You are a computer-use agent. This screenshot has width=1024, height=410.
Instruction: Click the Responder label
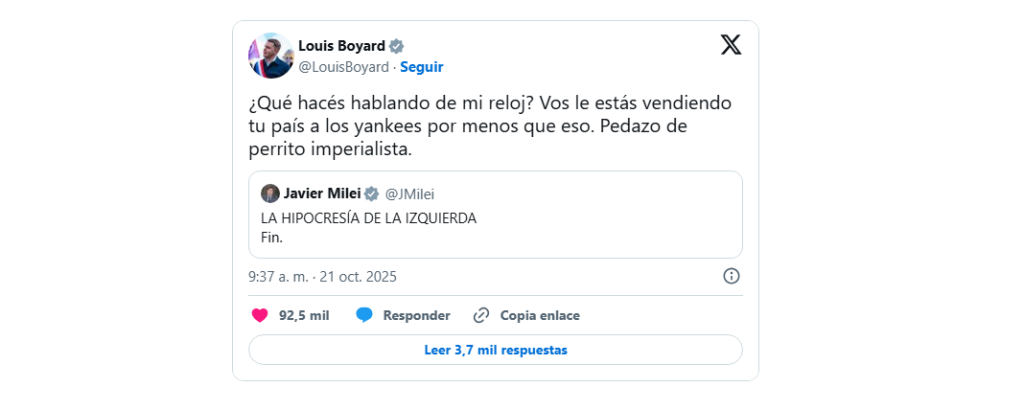(416, 315)
